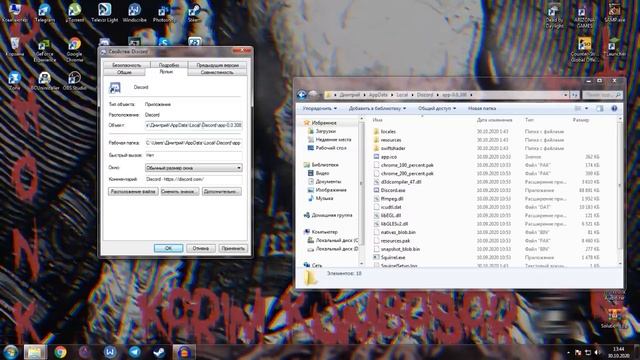The image size is (640, 360).
Task: Open the Dead by Daylight desktop shortcut
Action: 554,16
